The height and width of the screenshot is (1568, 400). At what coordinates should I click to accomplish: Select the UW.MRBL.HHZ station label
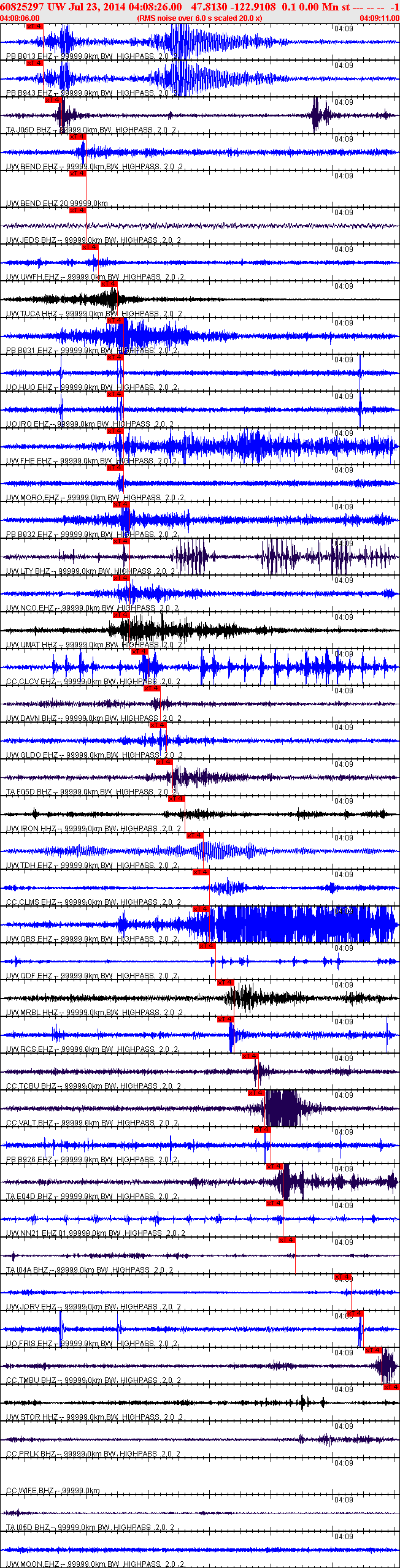[94, 1013]
